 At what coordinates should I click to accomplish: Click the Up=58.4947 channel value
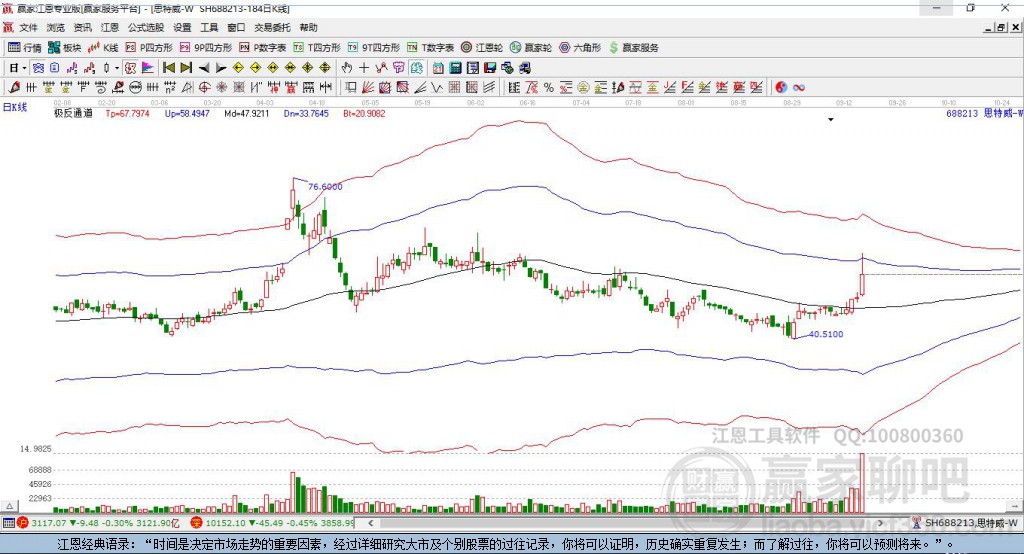click(x=187, y=113)
